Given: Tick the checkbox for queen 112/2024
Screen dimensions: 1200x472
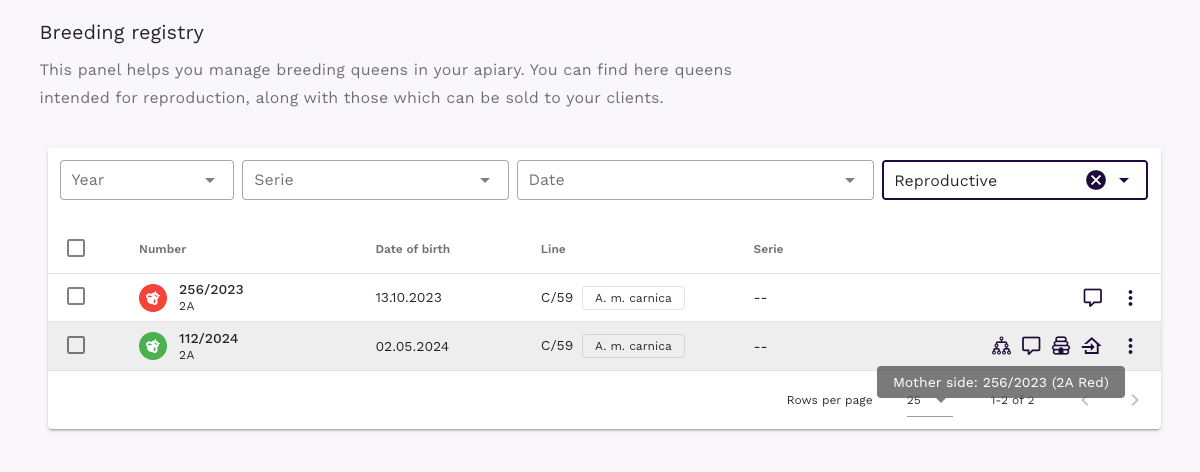Looking at the screenshot, I should point(76,346).
